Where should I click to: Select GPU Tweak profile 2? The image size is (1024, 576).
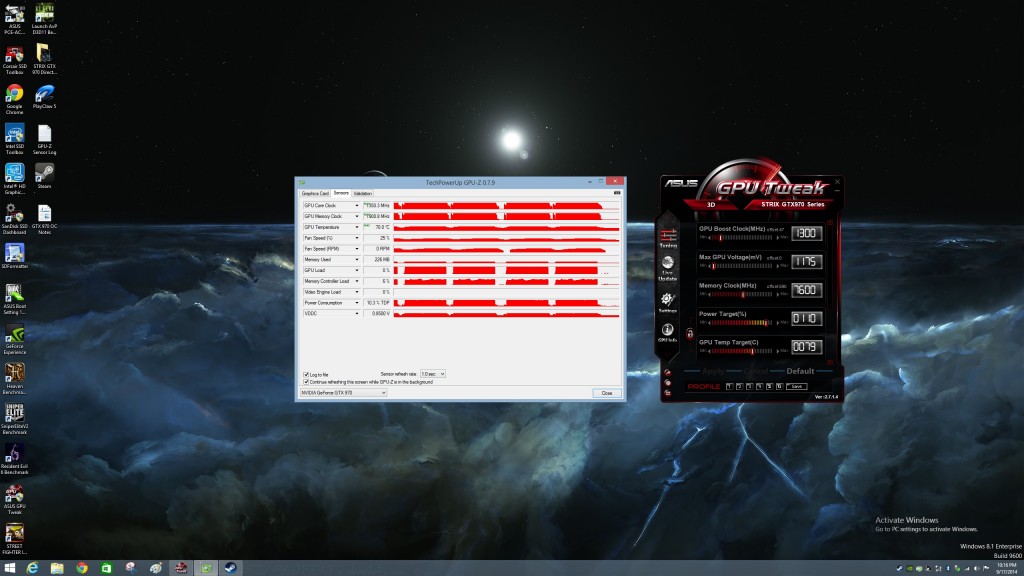(x=739, y=387)
